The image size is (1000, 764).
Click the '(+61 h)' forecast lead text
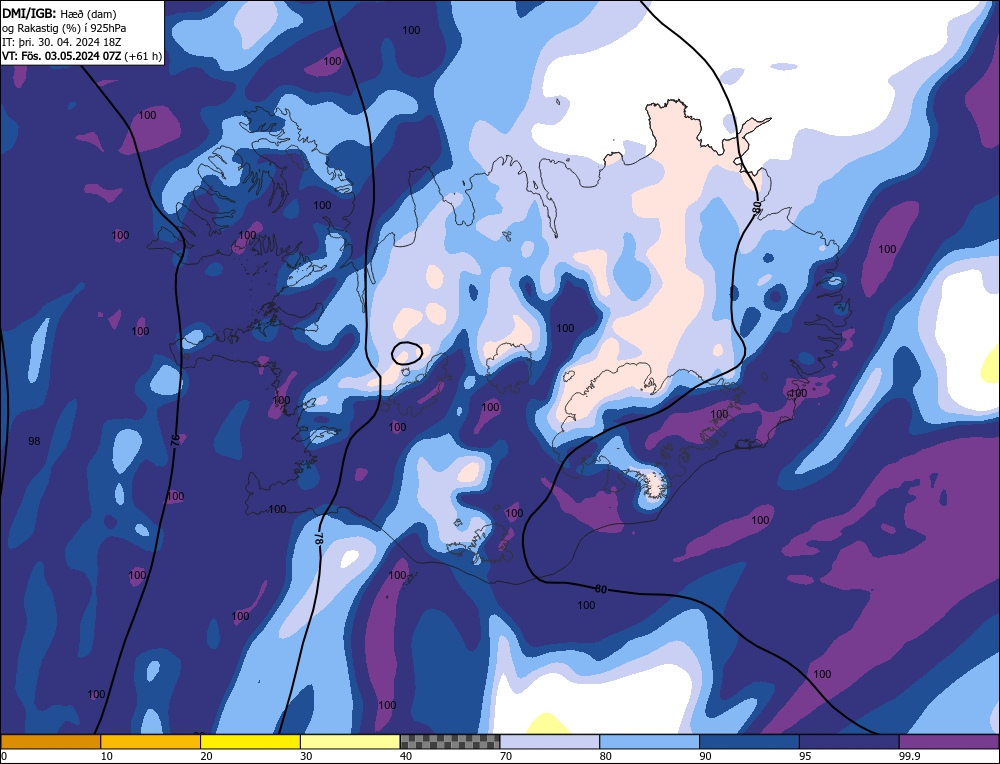point(143,56)
